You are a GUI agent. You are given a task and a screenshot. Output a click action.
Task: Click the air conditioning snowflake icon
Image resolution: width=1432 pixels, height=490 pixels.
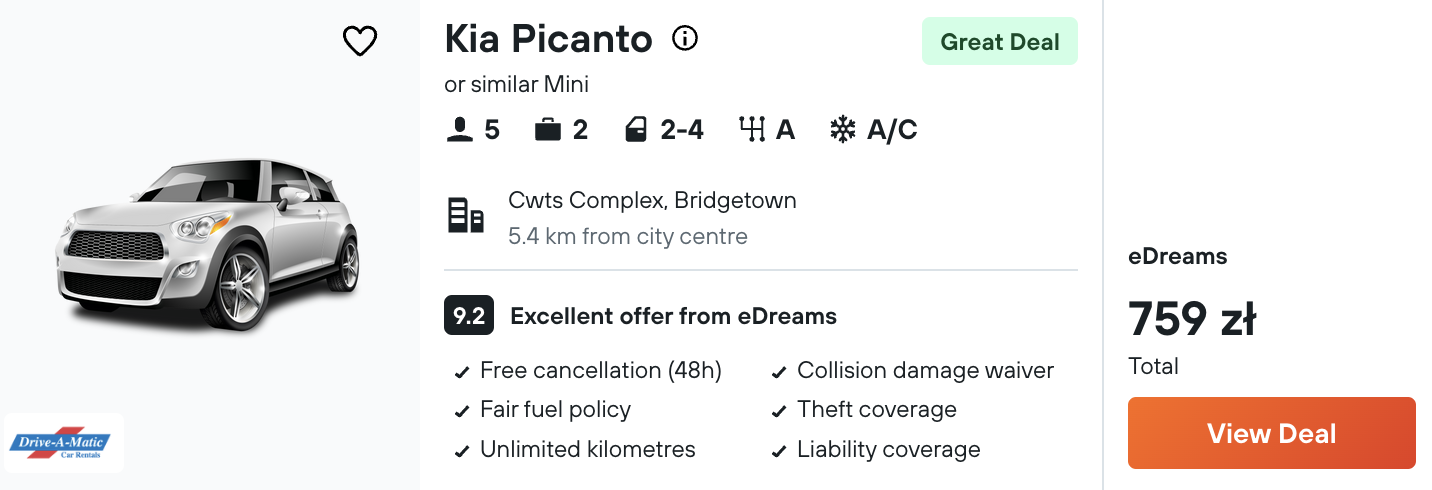(843, 130)
